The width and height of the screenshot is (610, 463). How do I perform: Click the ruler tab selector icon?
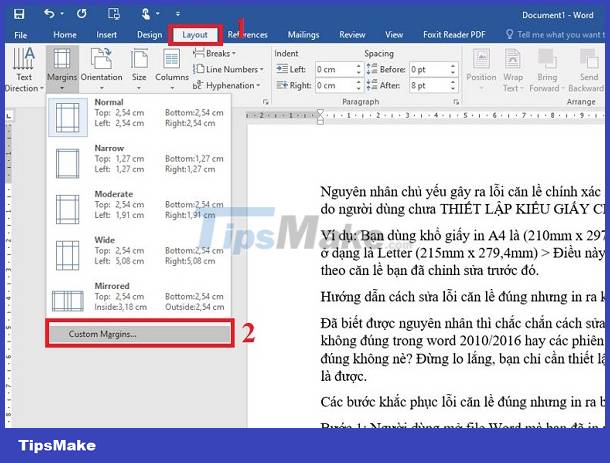tap(9, 116)
